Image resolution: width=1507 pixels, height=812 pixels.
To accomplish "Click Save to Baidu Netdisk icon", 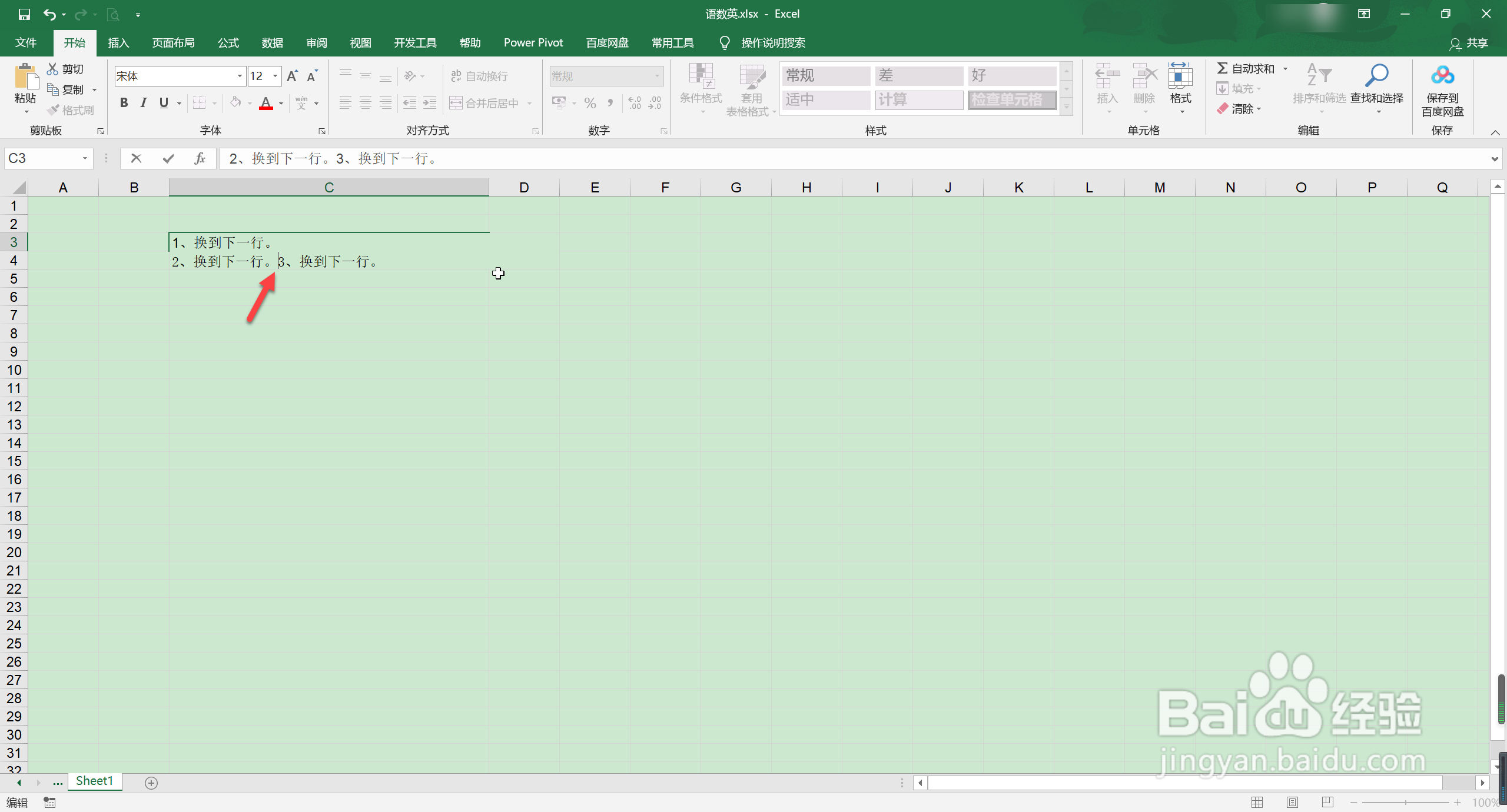I will (1442, 76).
